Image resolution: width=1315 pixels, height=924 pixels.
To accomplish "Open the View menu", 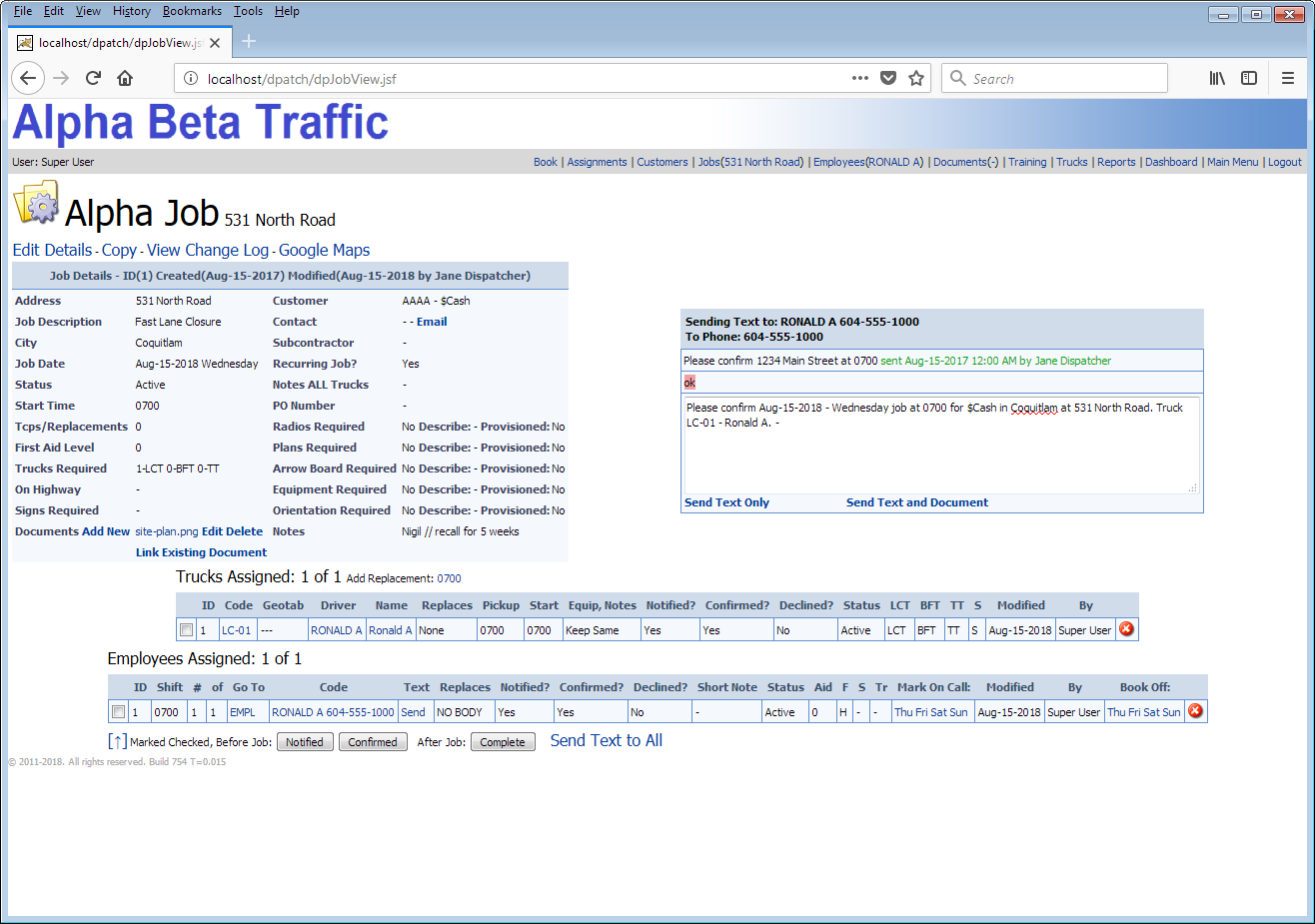I will click(88, 11).
